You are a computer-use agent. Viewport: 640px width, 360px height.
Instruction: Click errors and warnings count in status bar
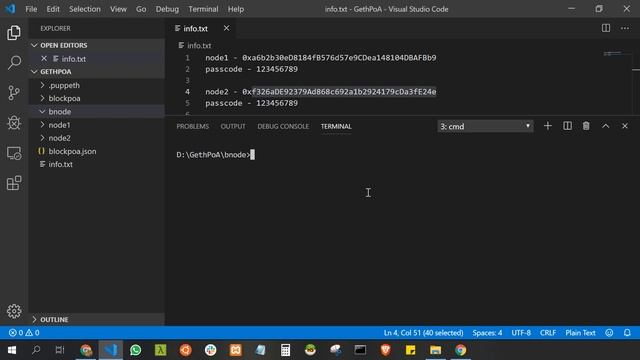(x=24, y=333)
